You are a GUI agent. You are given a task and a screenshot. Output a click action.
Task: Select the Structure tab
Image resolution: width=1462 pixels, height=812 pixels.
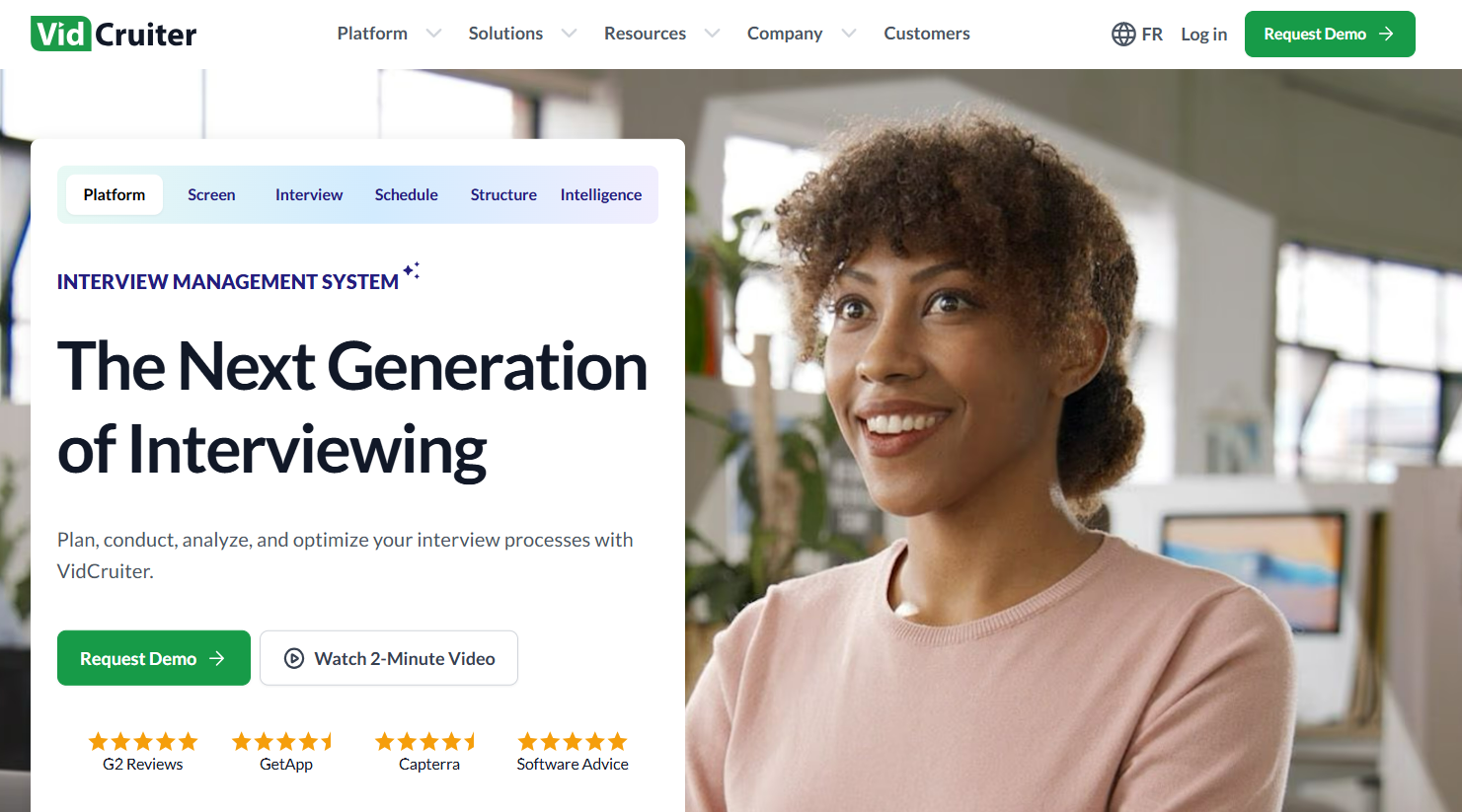coord(503,195)
